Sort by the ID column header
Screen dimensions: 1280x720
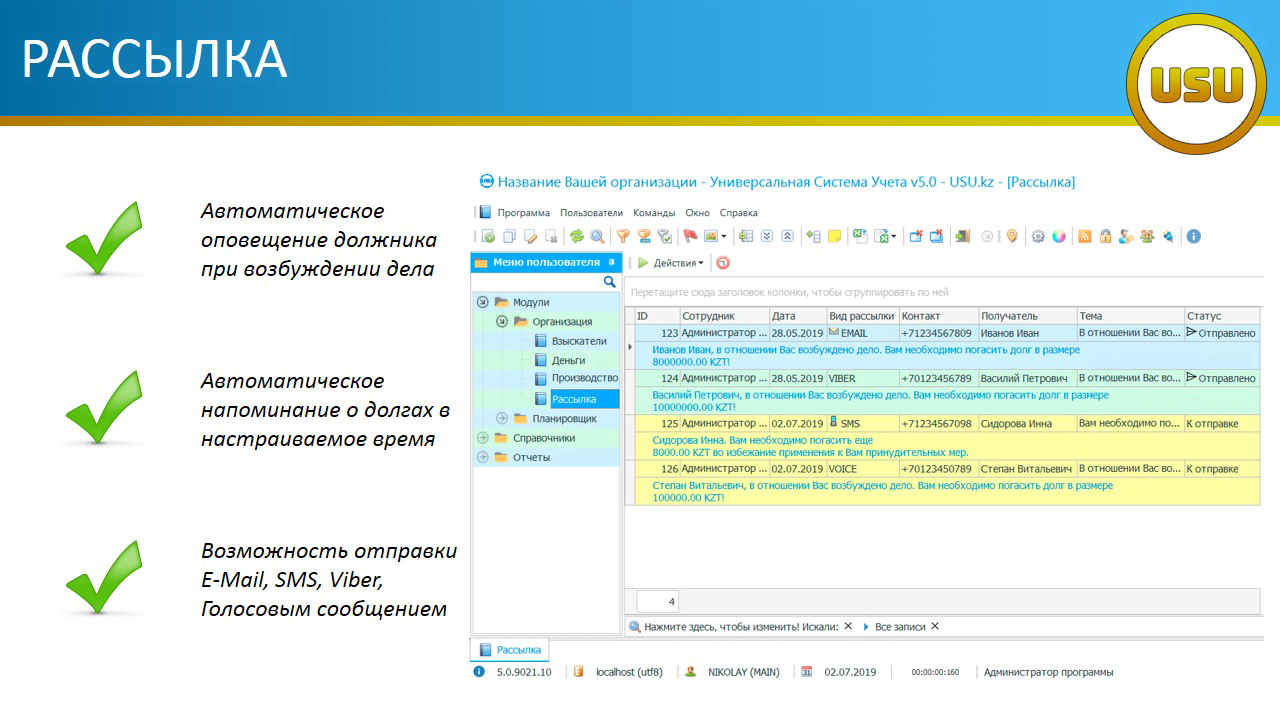click(x=657, y=316)
